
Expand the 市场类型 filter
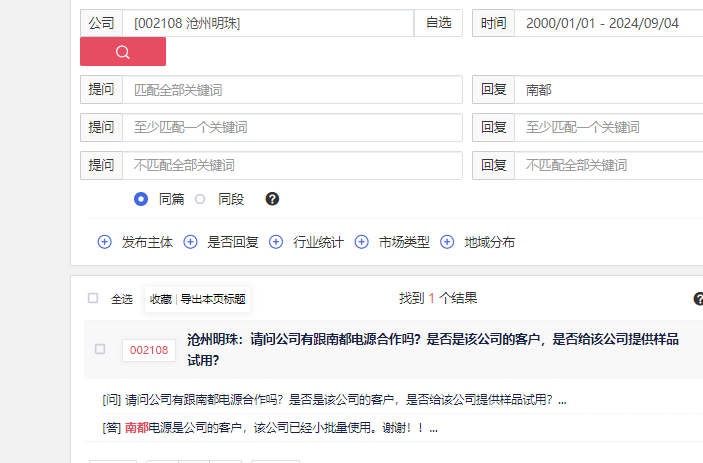[x=361, y=242]
